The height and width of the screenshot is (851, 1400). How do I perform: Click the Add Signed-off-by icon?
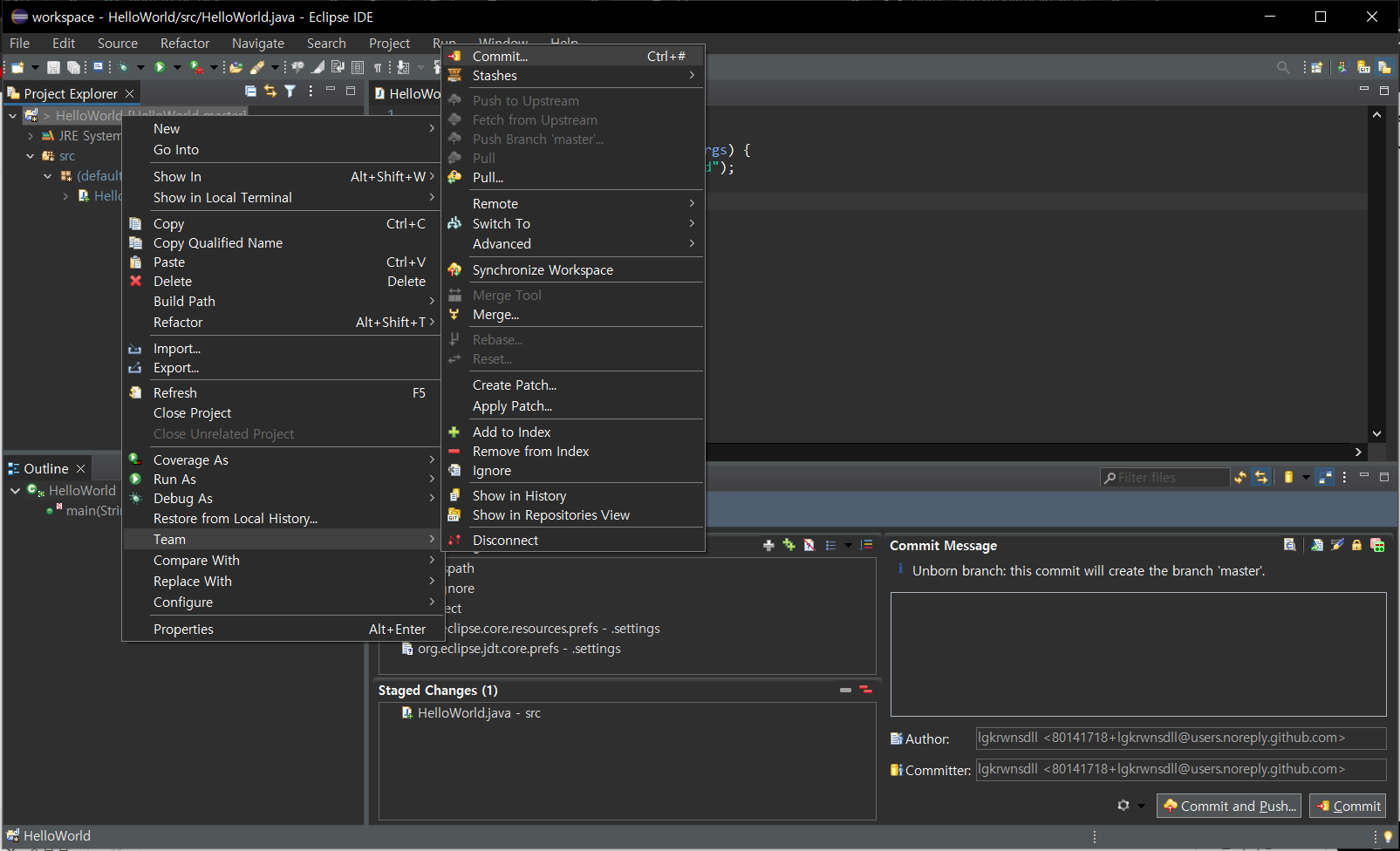[1337, 545]
